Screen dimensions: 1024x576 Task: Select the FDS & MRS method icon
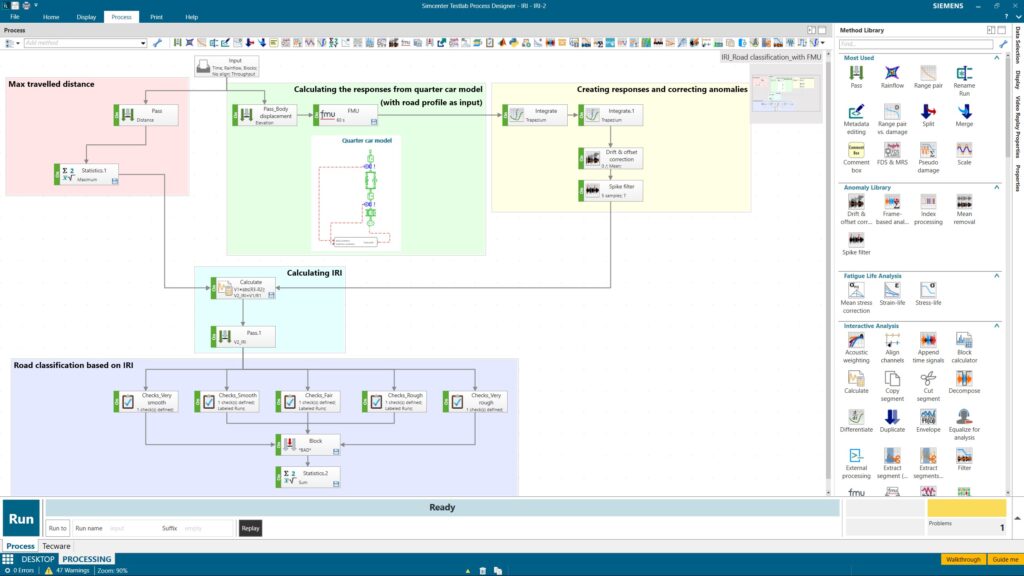[891, 150]
